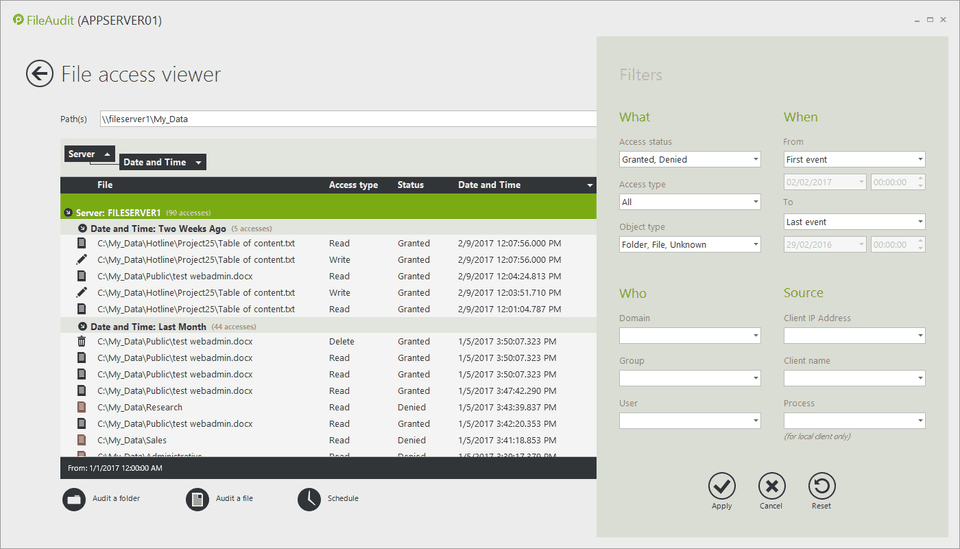The width and height of the screenshot is (960, 549).
Task: Open Audit a folder icon
Action: pos(74,499)
